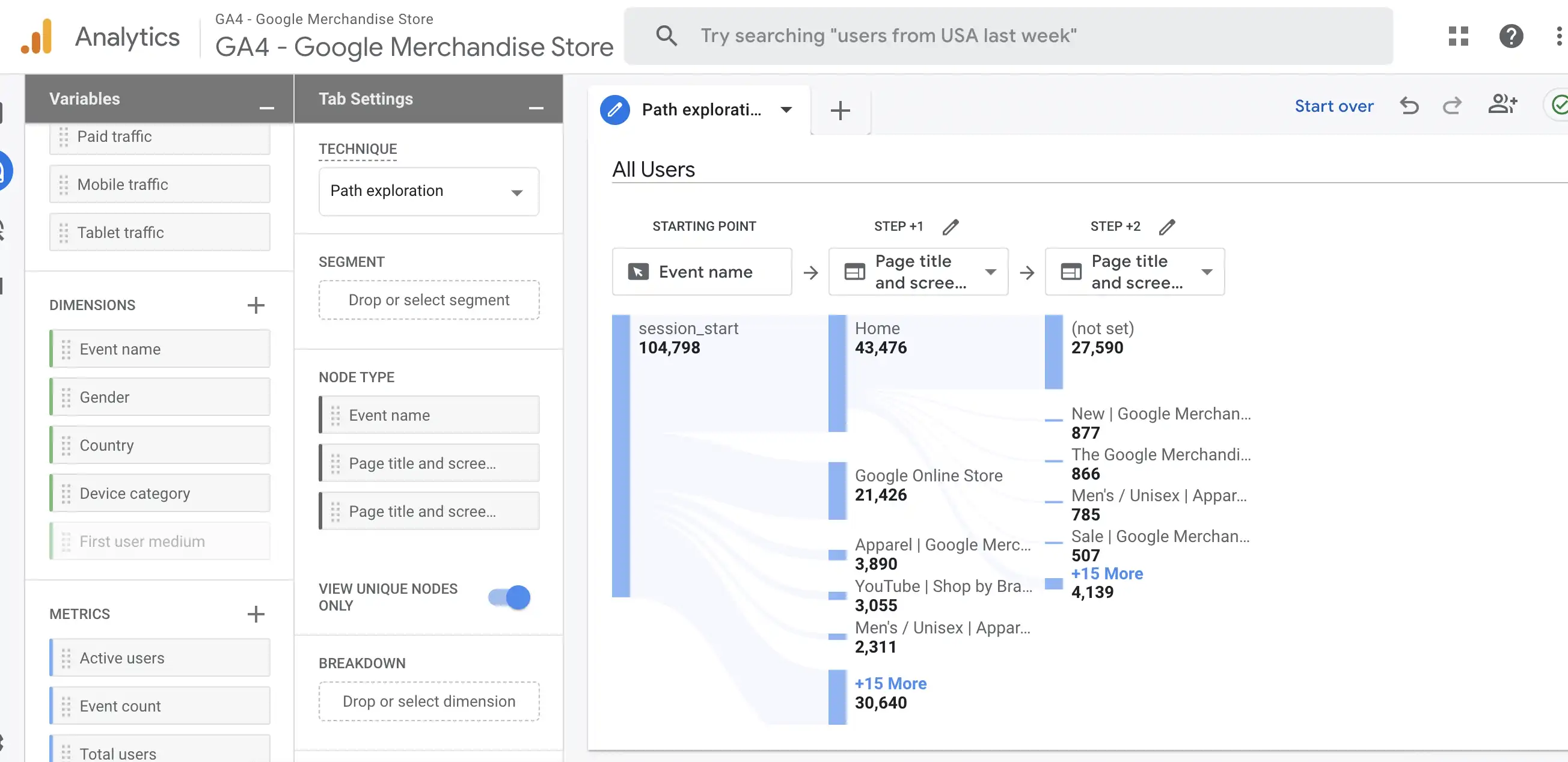Click the Analytics logo icon
This screenshot has height=762, width=1568.
click(37, 37)
